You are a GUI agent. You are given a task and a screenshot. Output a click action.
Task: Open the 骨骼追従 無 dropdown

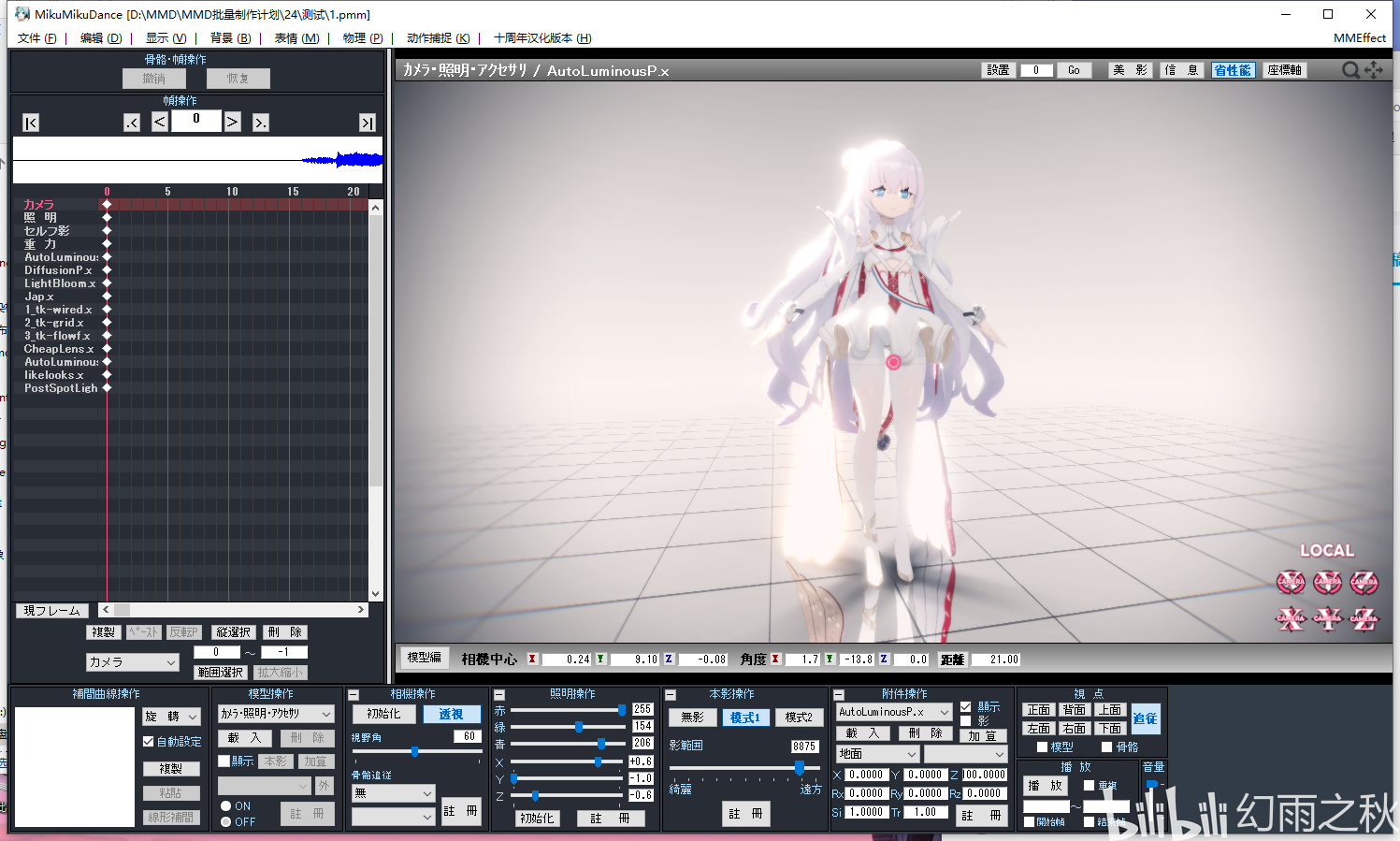click(393, 792)
